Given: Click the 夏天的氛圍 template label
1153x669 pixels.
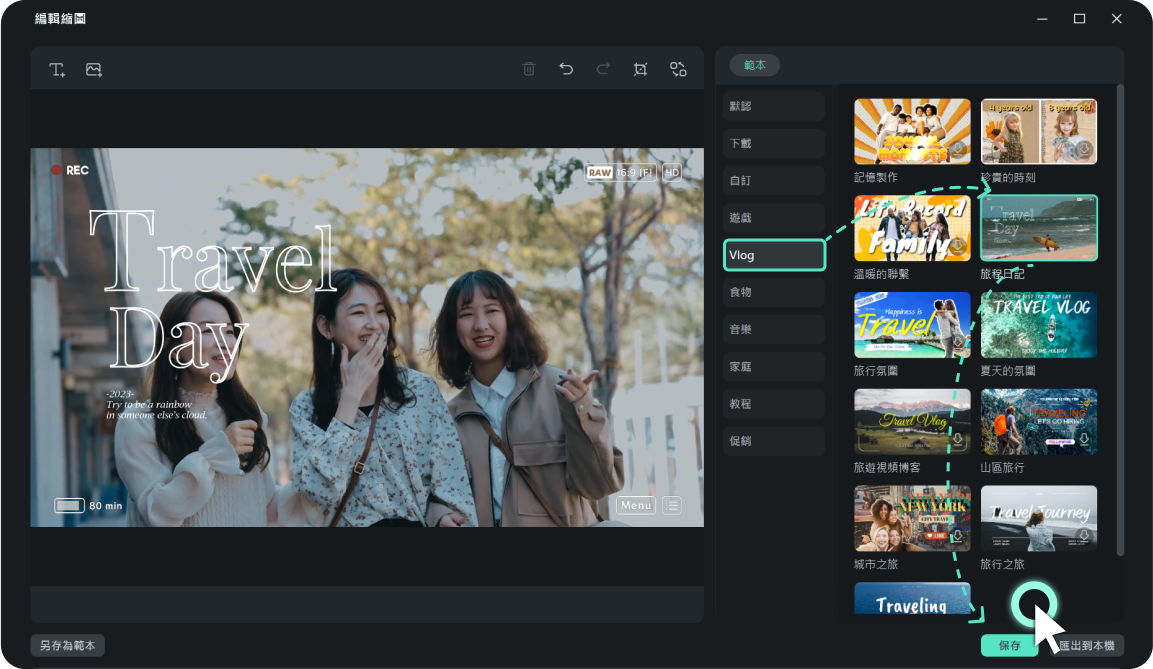Looking at the screenshot, I should tap(1007, 371).
